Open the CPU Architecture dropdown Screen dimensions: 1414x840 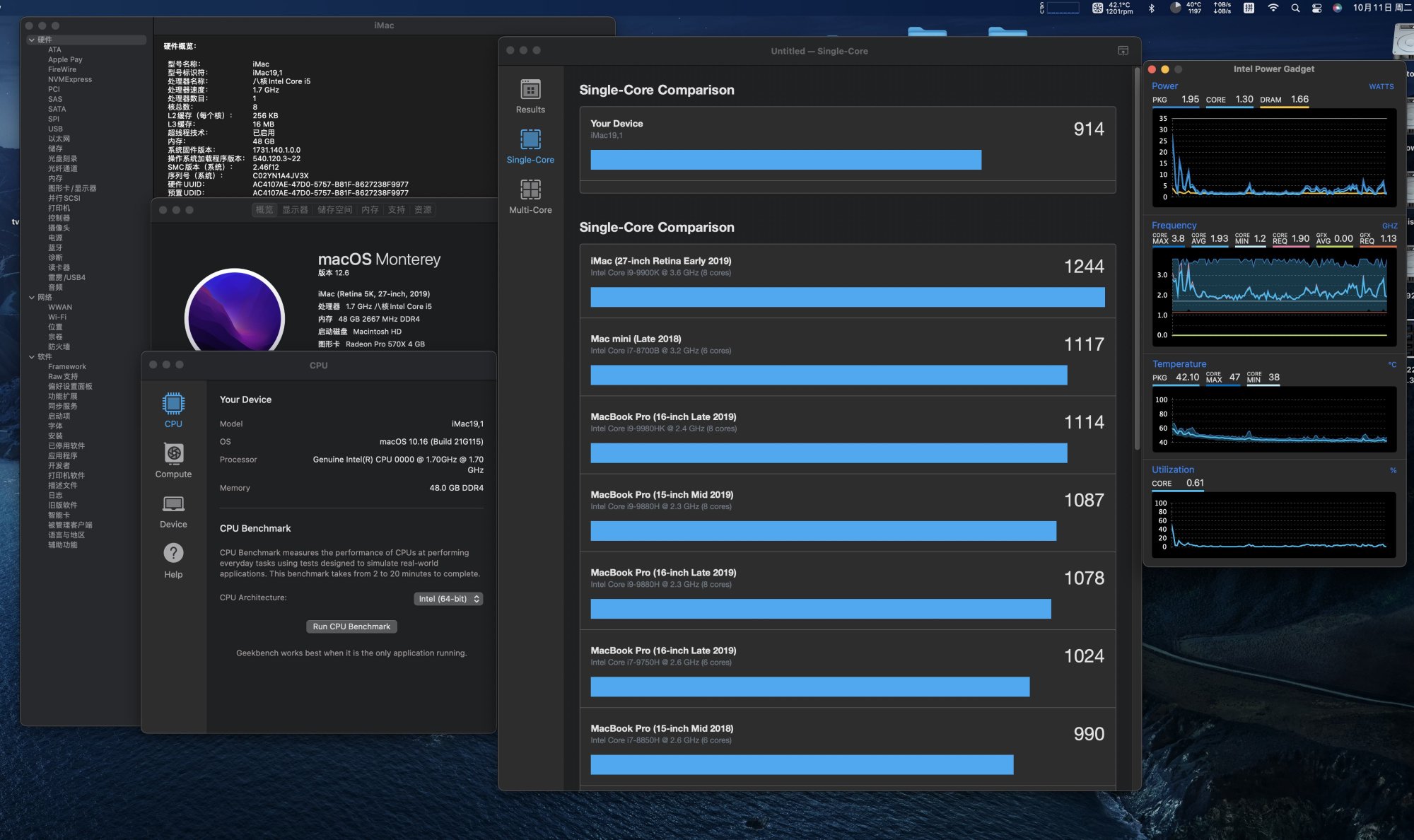pos(448,599)
